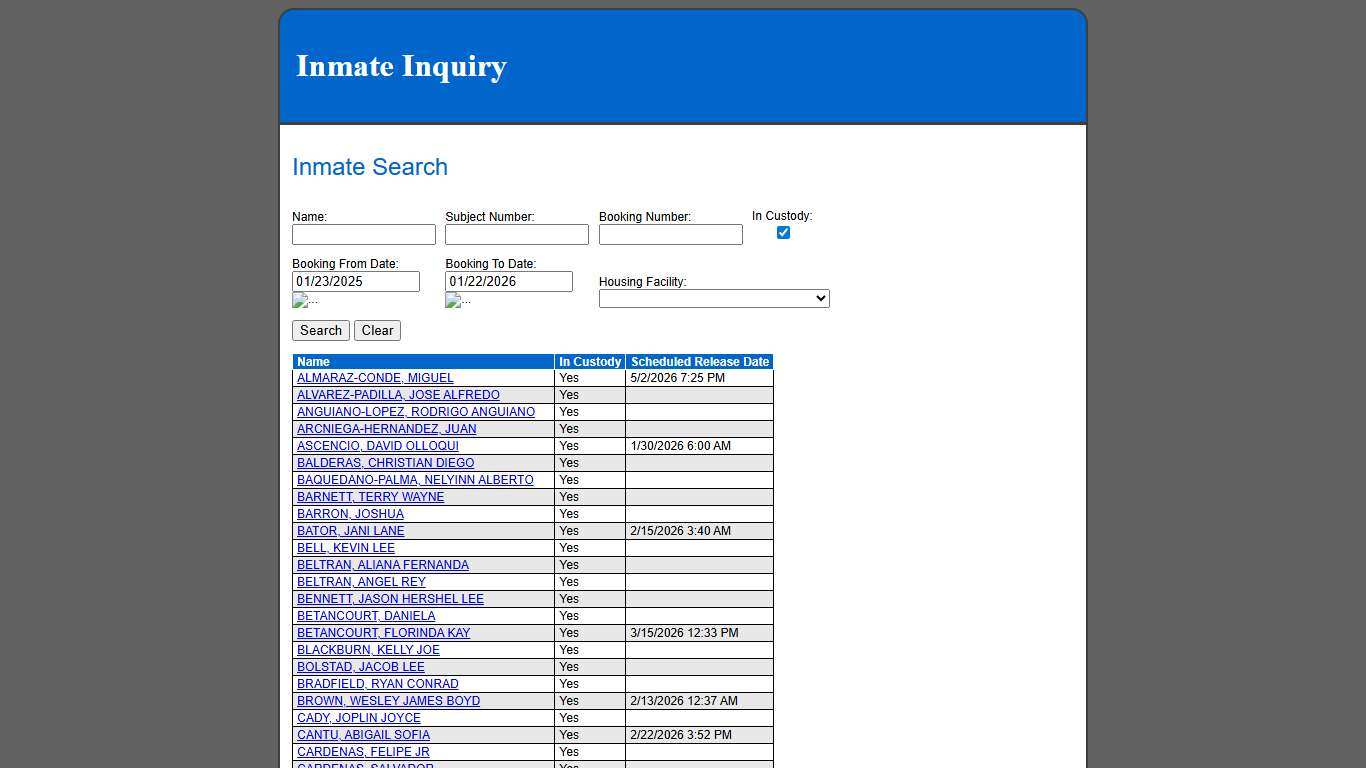Open BELL, KEVIN LEE inmate record
The width and height of the screenshot is (1366, 768).
[x=345, y=548]
